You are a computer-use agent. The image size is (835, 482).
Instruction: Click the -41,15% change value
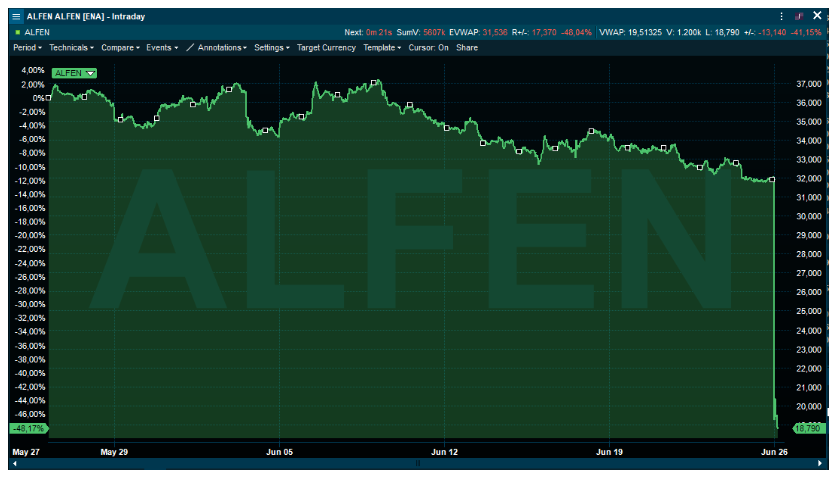[x=807, y=32]
